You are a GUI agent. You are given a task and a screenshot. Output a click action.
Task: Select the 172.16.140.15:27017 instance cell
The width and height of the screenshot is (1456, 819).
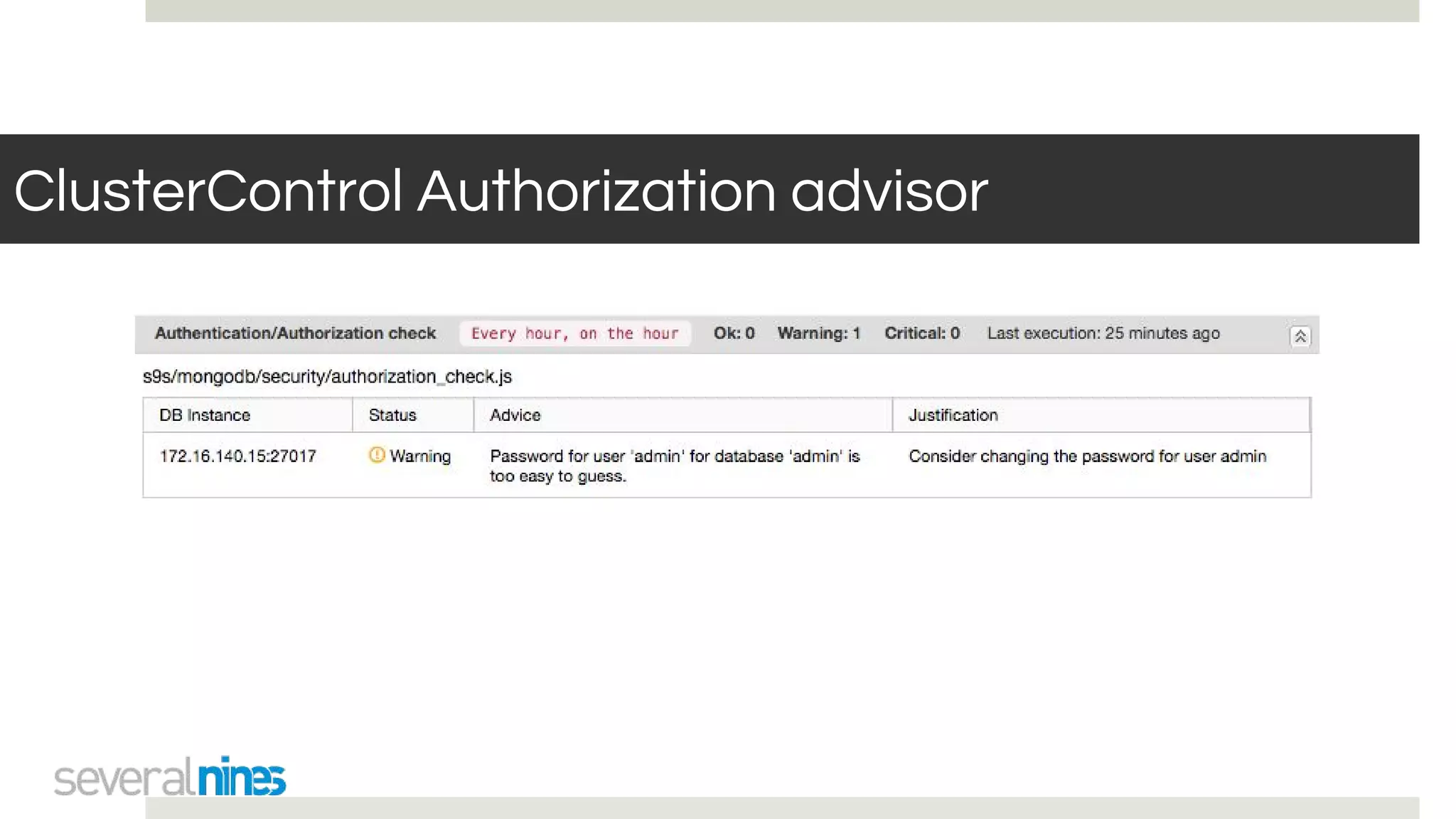pyautogui.click(x=237, y=456)
